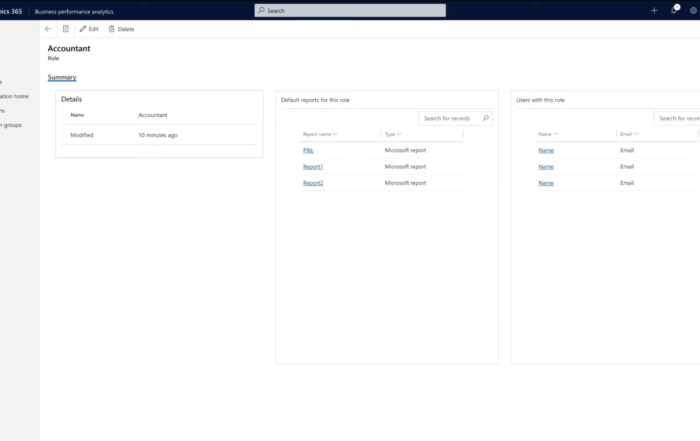Open third Name link in Users panel

coord(546,183)
